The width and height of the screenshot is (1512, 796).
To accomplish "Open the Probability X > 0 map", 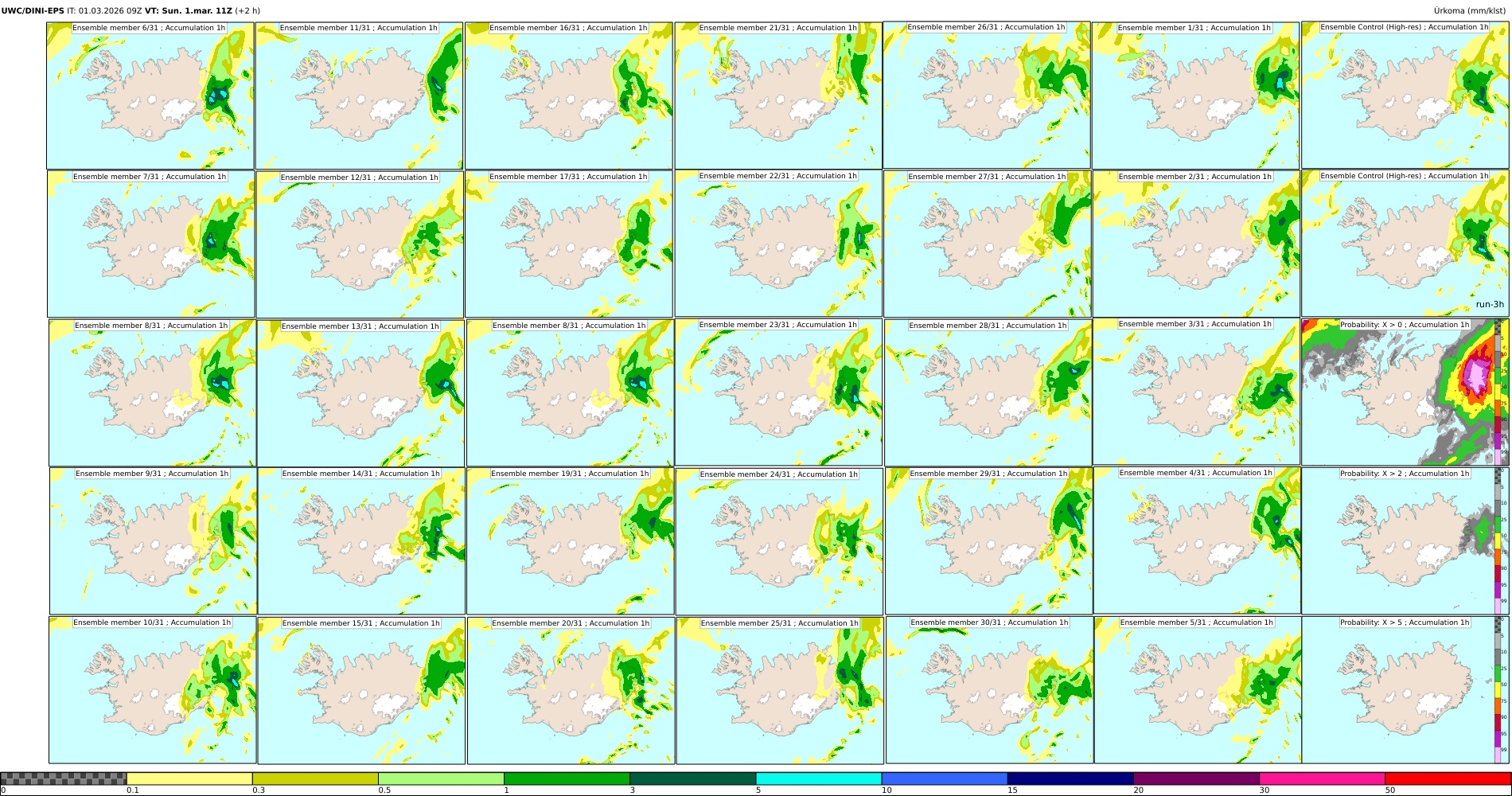I will click(x=1405, y=392).
